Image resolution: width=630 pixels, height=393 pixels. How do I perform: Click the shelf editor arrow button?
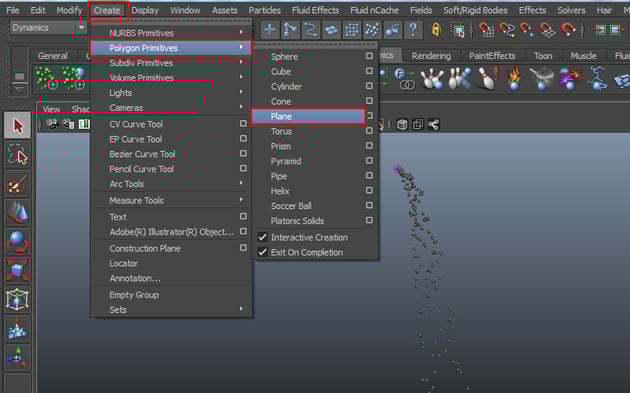[19, 89]
